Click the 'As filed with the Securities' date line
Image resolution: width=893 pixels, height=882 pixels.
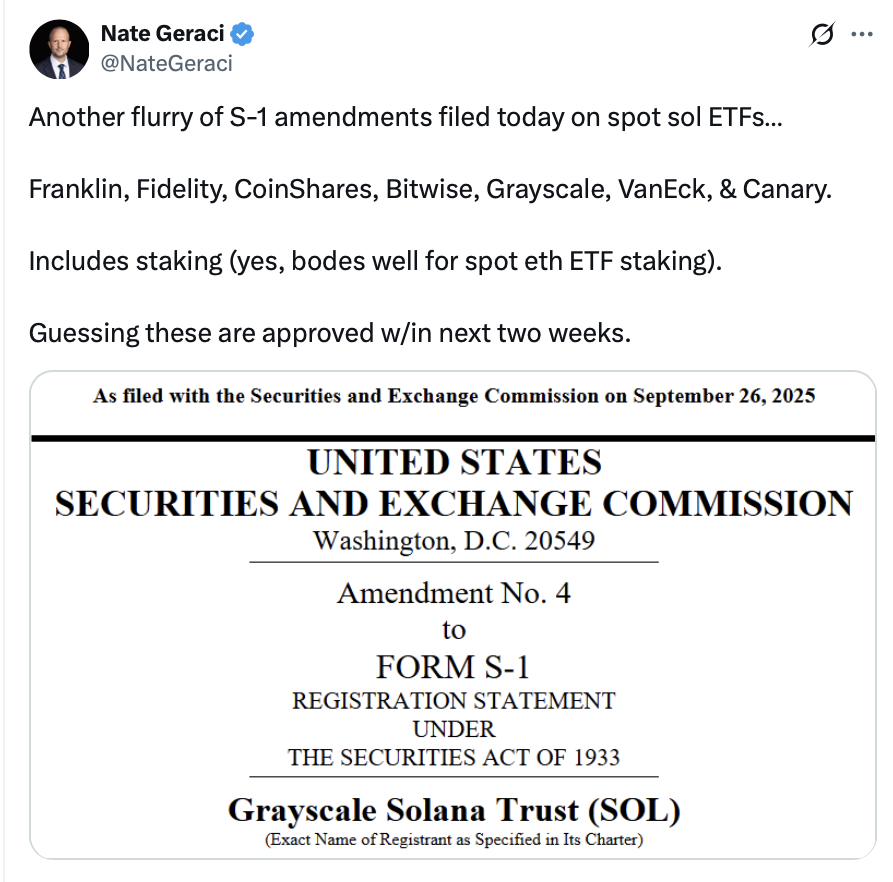click(454, 396)
